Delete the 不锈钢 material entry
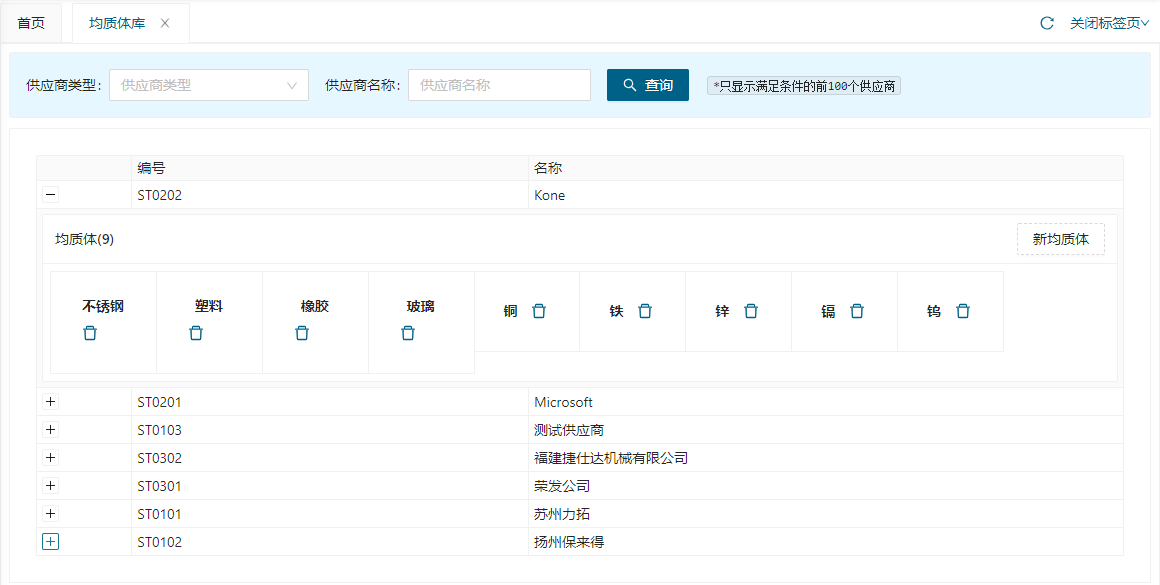 pos(90,333)
